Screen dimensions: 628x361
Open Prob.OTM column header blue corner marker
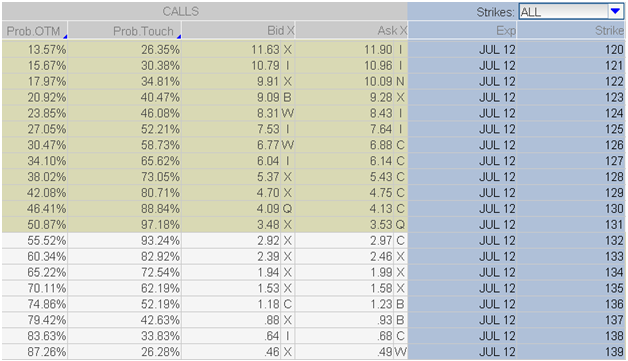point(65,36)
